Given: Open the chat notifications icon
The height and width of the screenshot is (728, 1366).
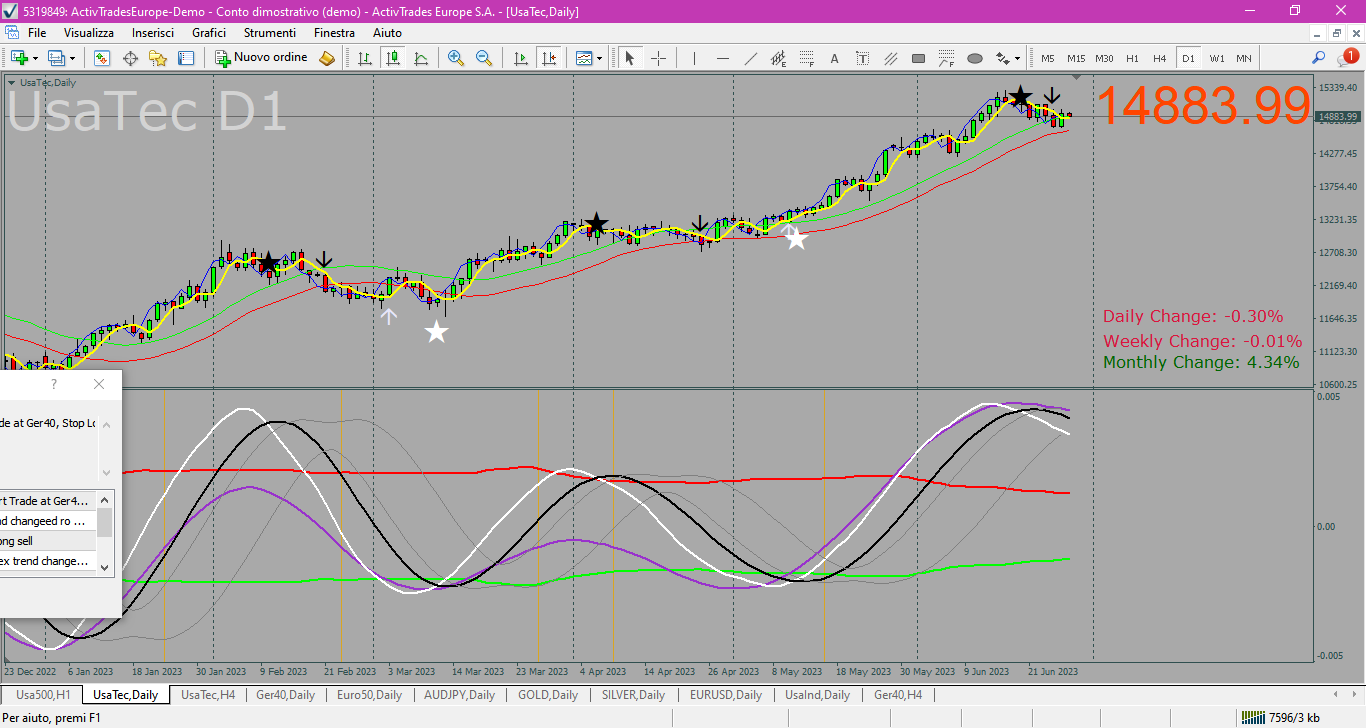Looking at the screenshot, I should (1347, 58).
